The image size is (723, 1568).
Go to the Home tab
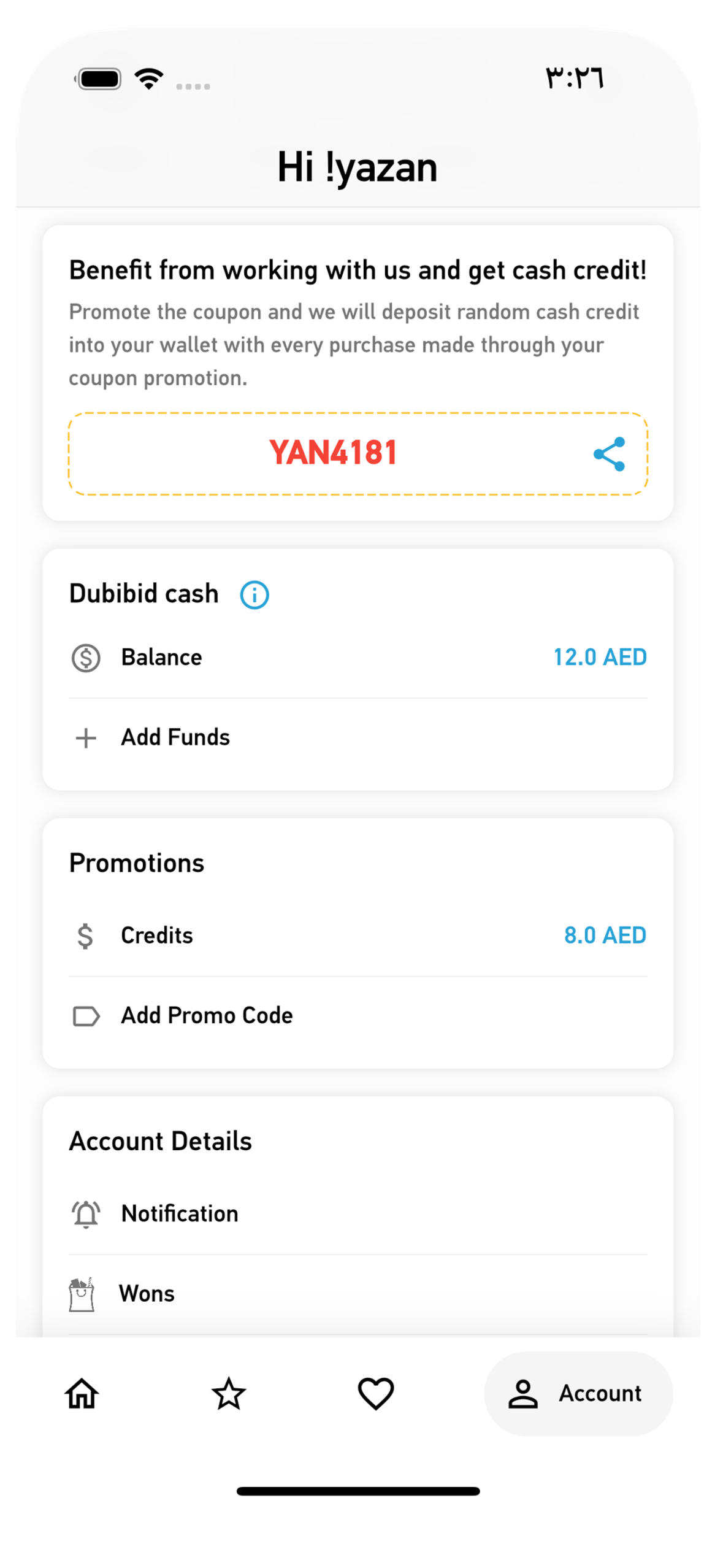tap(82, 1393)
